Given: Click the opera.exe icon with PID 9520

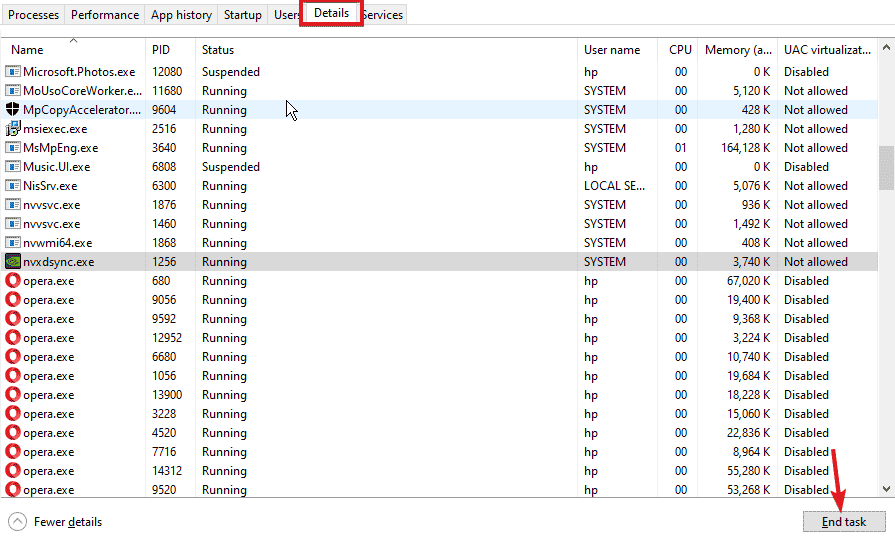Looking at the screenshot, I should click(13, 489).
